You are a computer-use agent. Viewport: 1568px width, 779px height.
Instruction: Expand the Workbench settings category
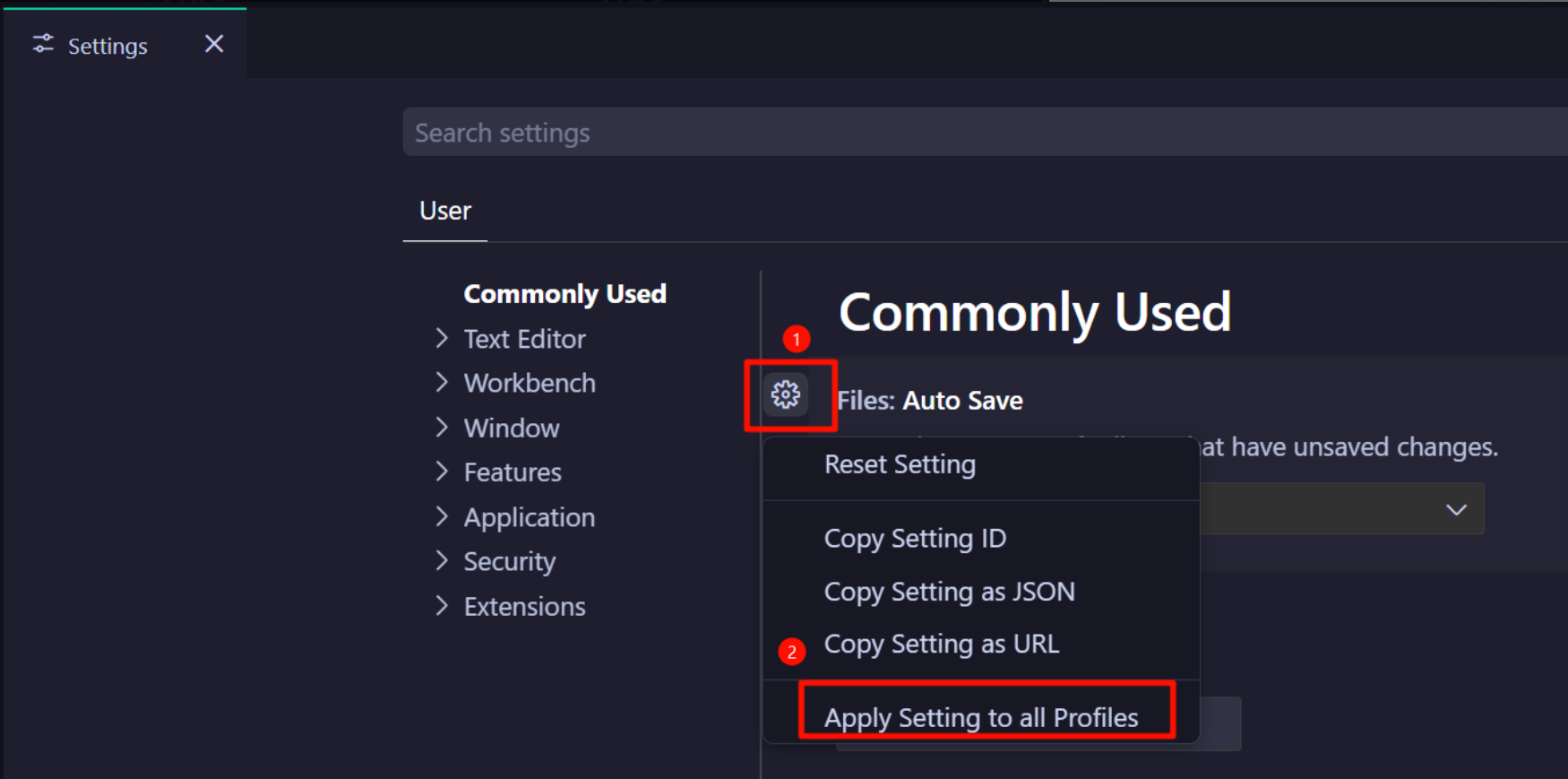point(529,383)
